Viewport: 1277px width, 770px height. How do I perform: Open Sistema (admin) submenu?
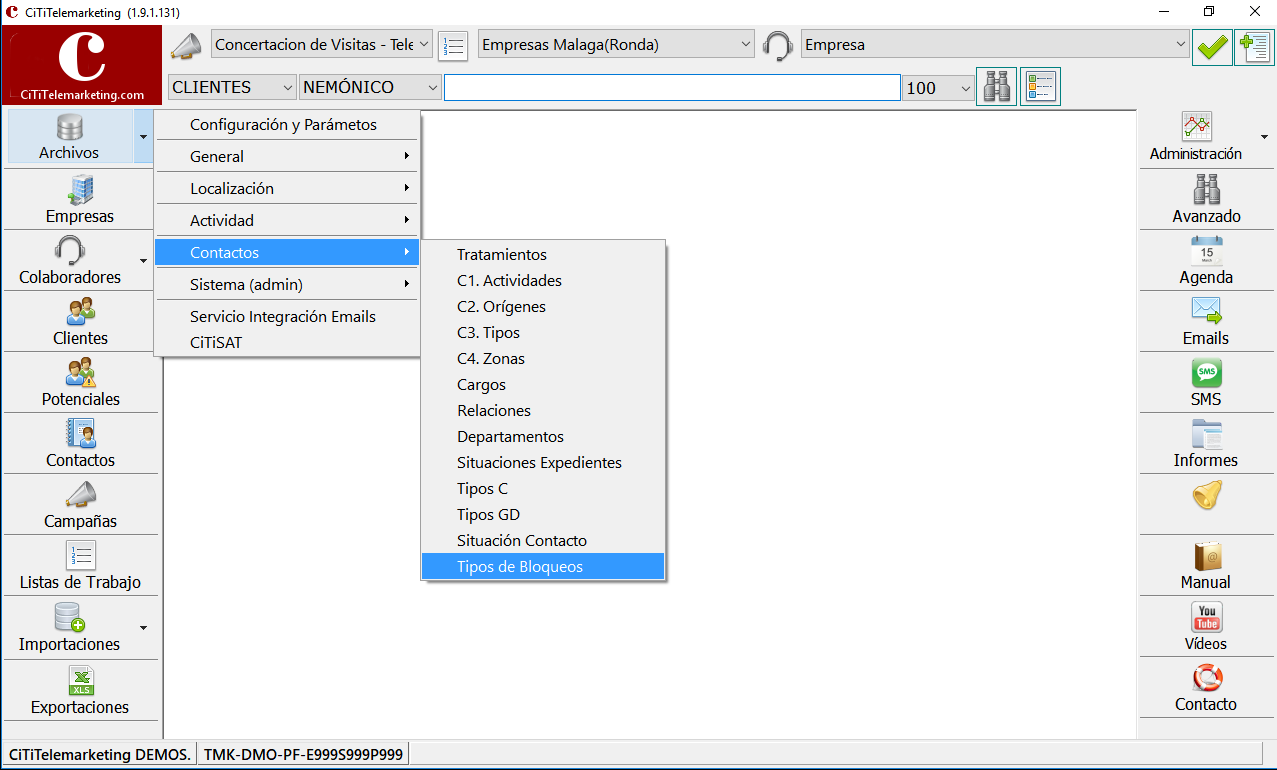(287, 284)
